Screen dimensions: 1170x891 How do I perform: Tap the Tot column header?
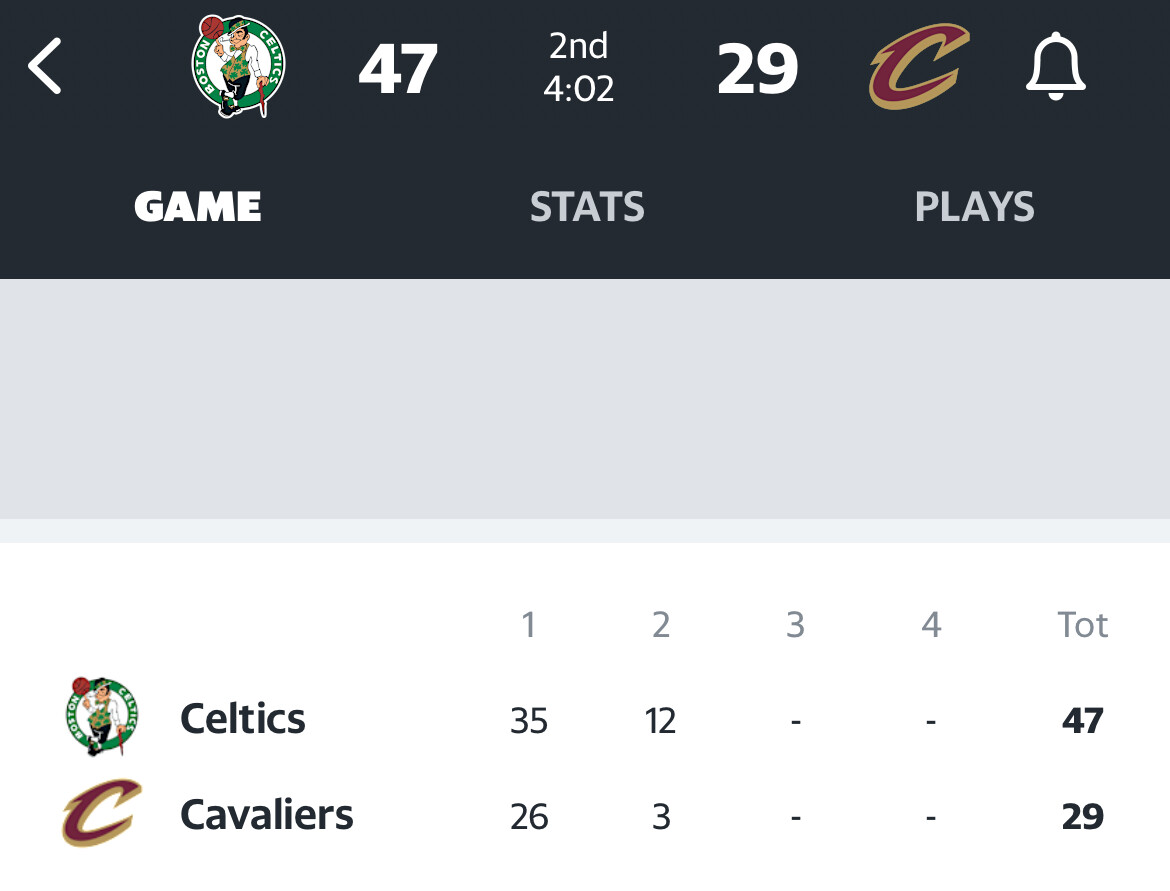pos(1082,625)
